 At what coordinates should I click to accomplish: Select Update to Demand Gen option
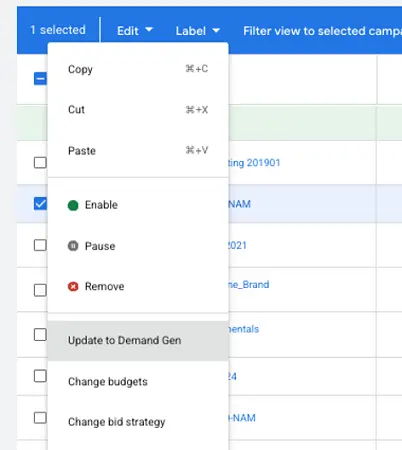(138, 341)
